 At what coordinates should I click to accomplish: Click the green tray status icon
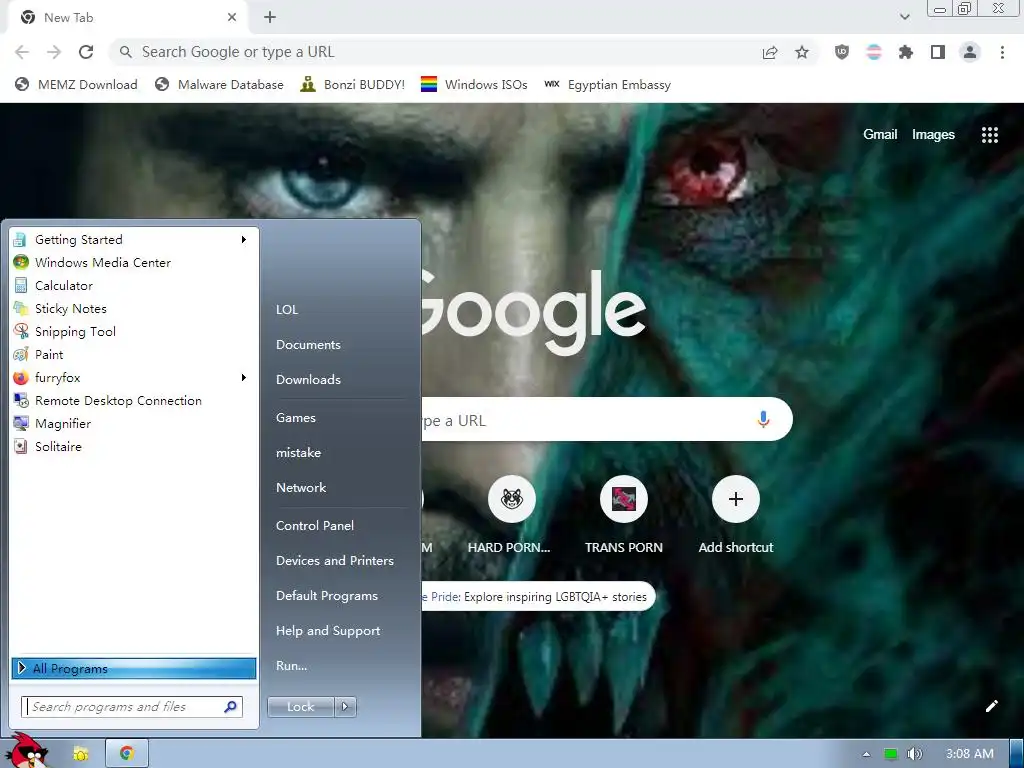pos(890,754)
